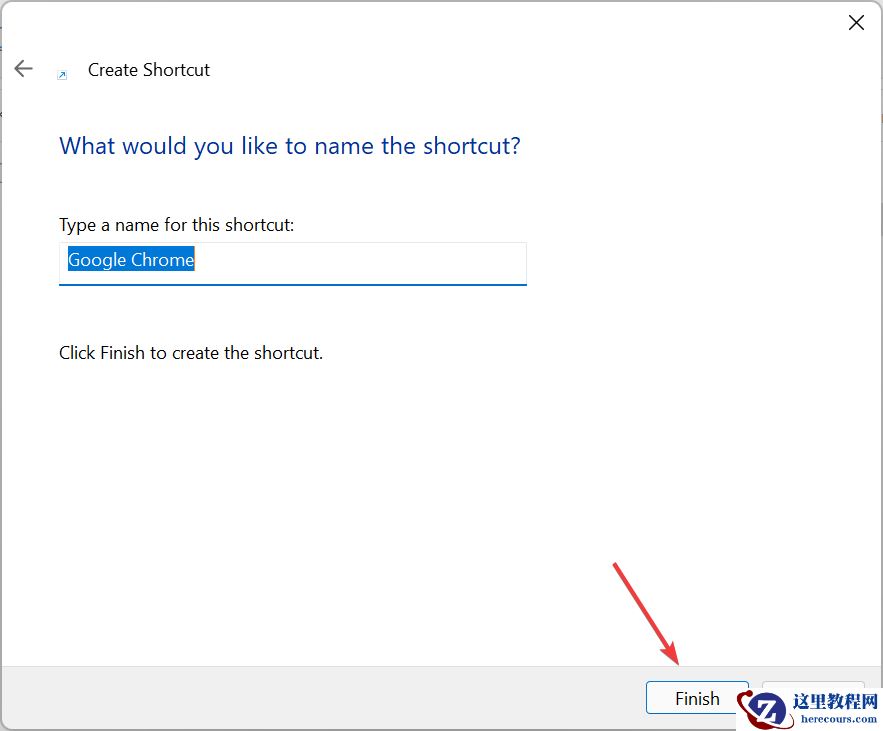
Task: Click the Create Shortcut title icon
Action: click(63, 75)
